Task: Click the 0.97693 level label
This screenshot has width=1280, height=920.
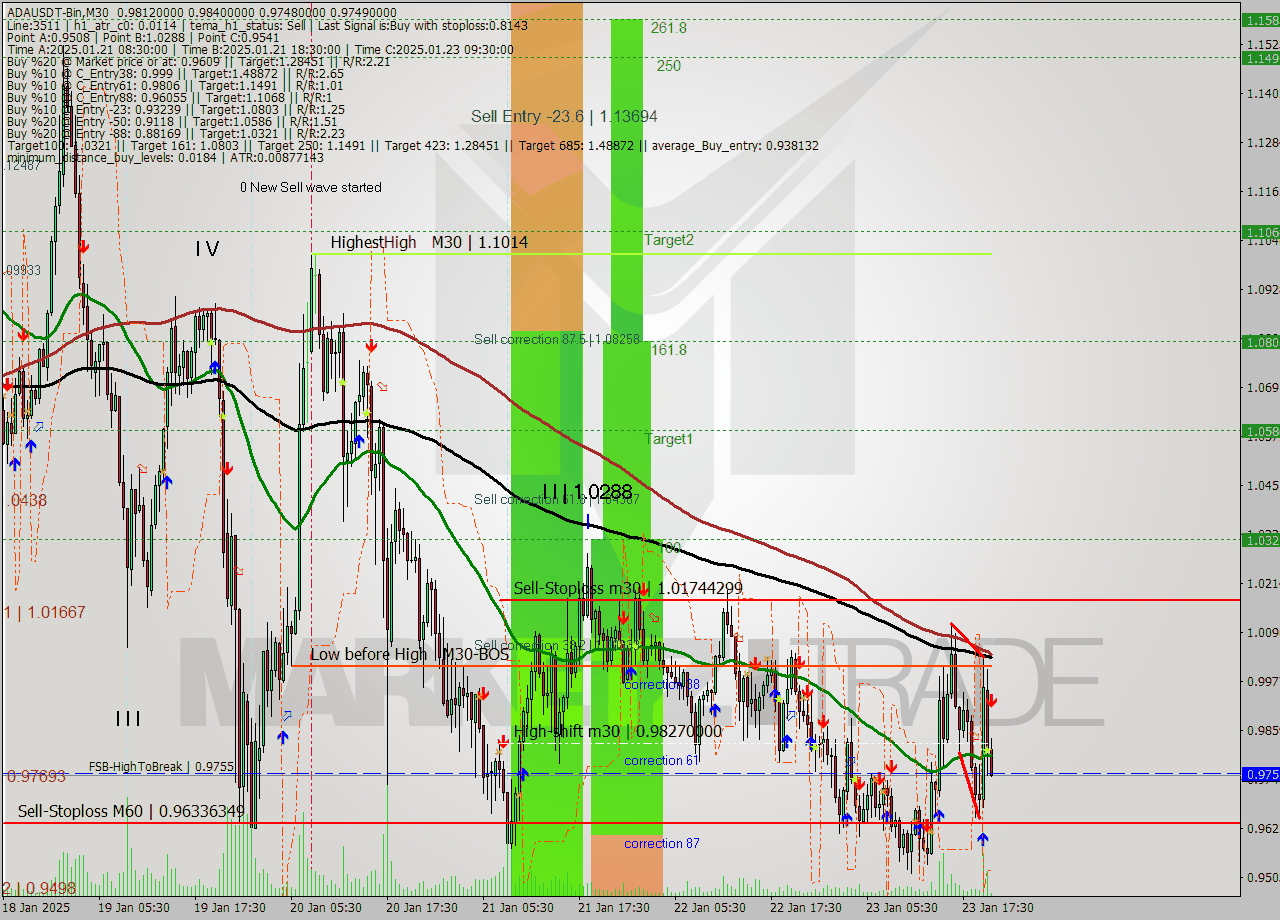Action: click(36, 775)
